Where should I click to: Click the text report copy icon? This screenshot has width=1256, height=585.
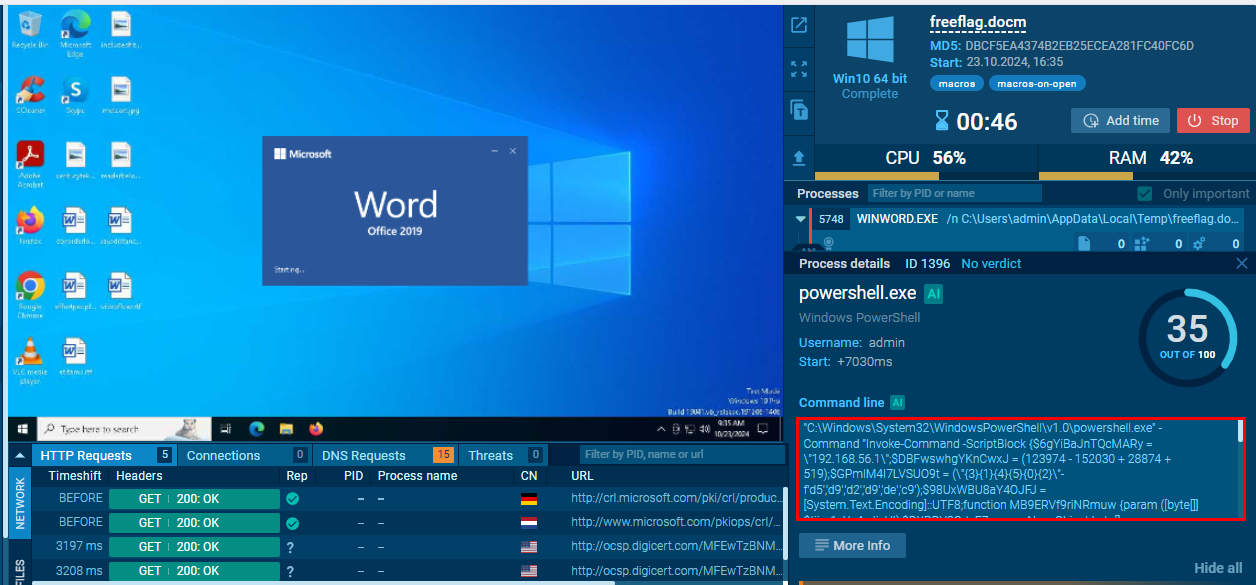(x=799, y=111)
